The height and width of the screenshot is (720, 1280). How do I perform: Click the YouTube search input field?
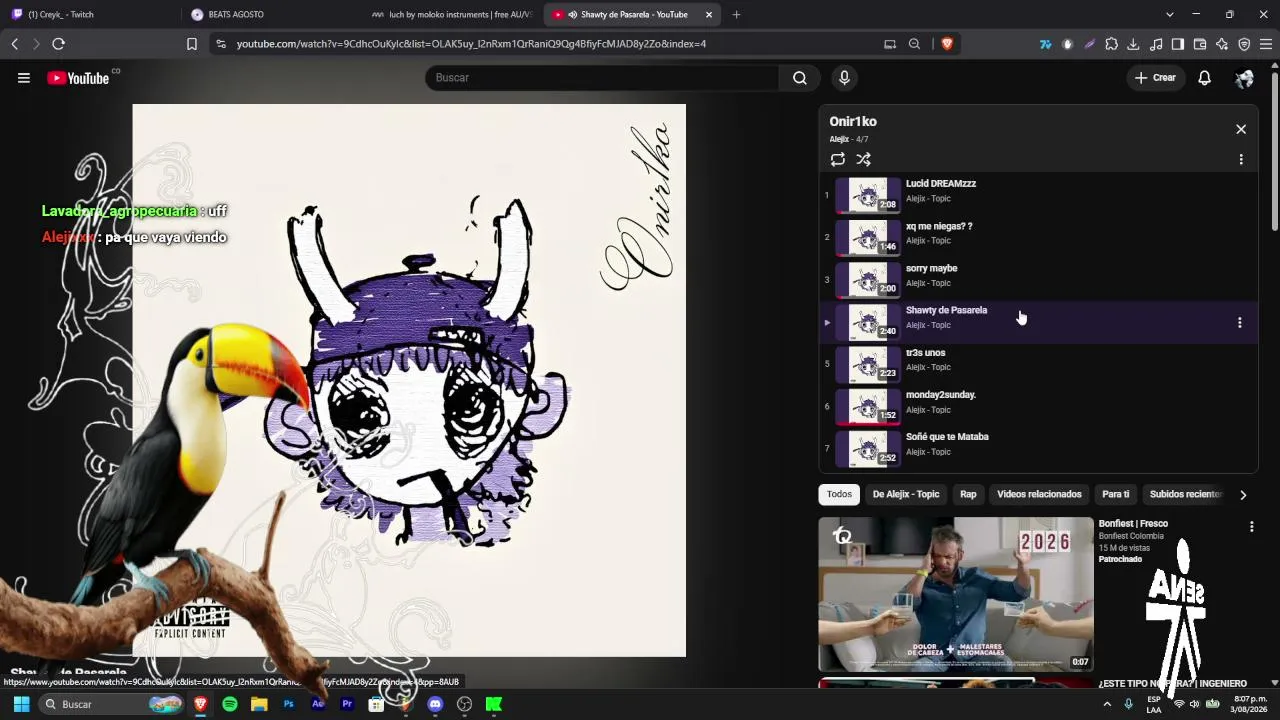point(602,78)
